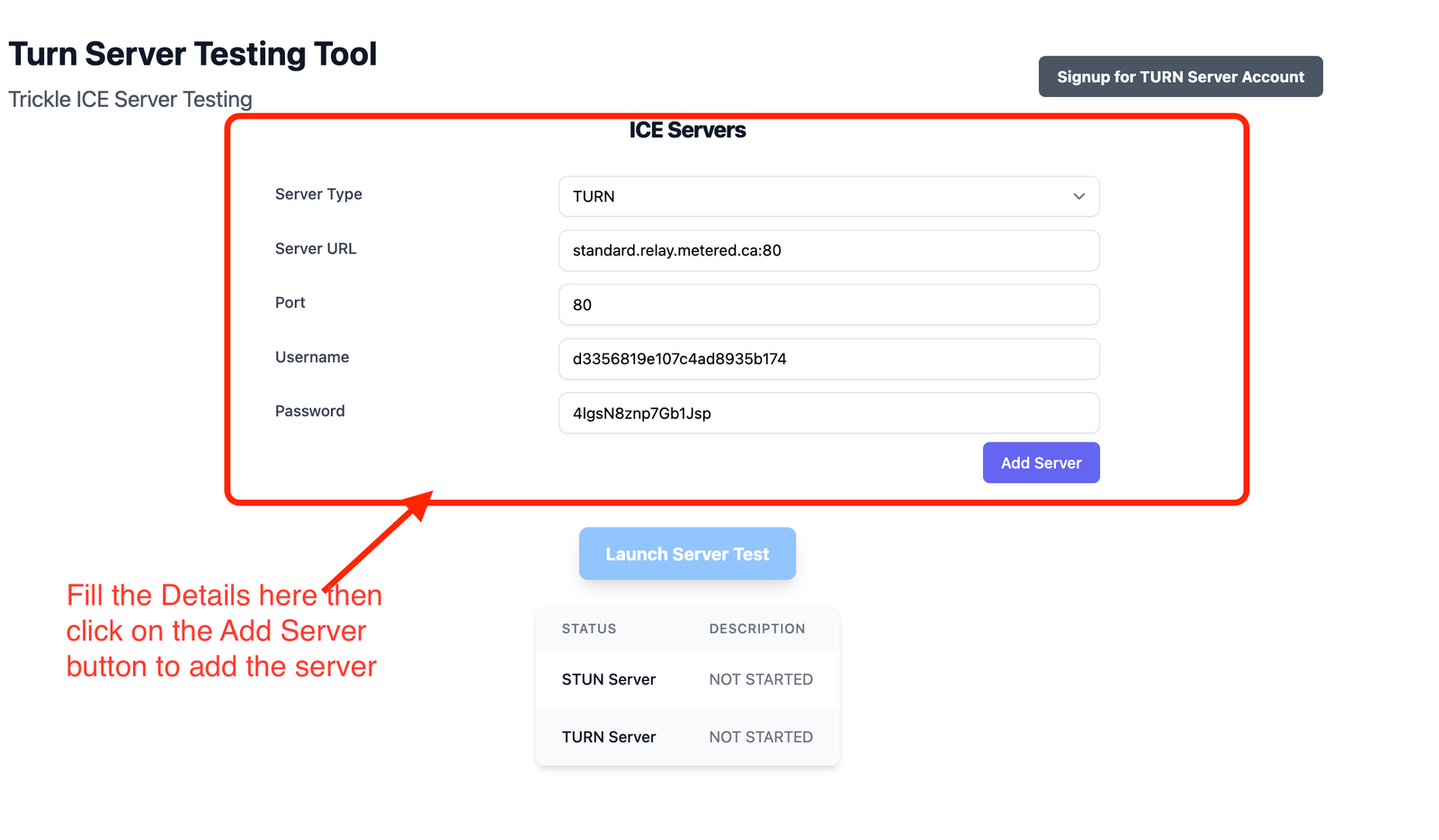Image resolution: width=1439 pixels, height=840 pixels.
Task: Click the STATUS column header
Action: coord(589,629)
